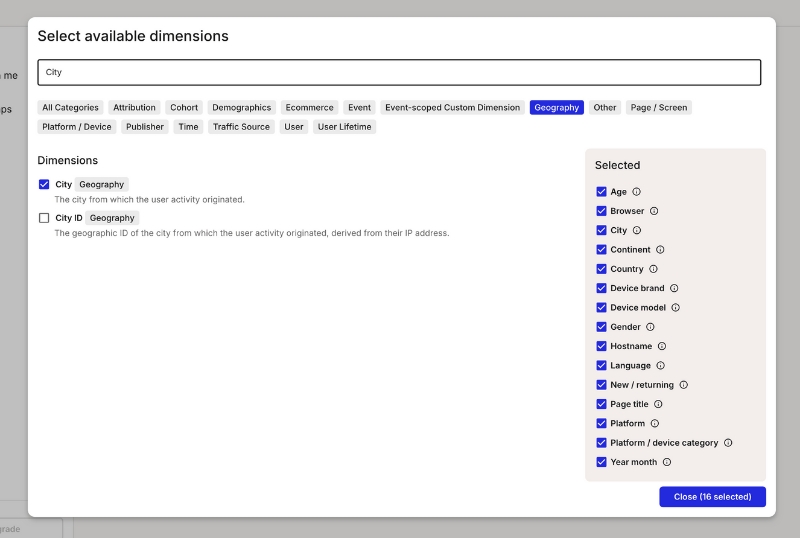Click info icon beside Device brand
Viewport: 800px width, 538px height.
(674, 288)
